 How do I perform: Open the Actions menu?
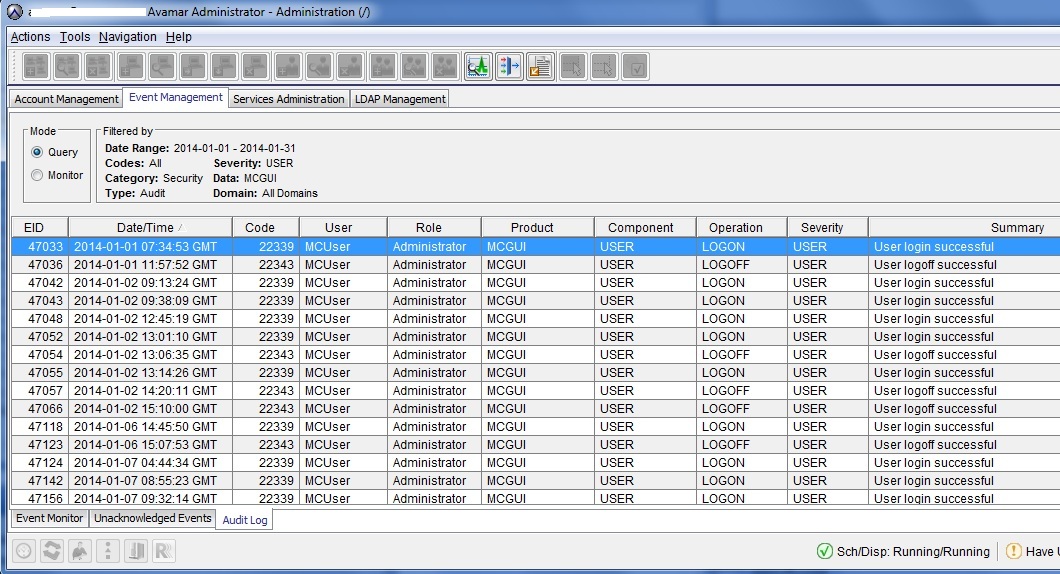(30, 37)
